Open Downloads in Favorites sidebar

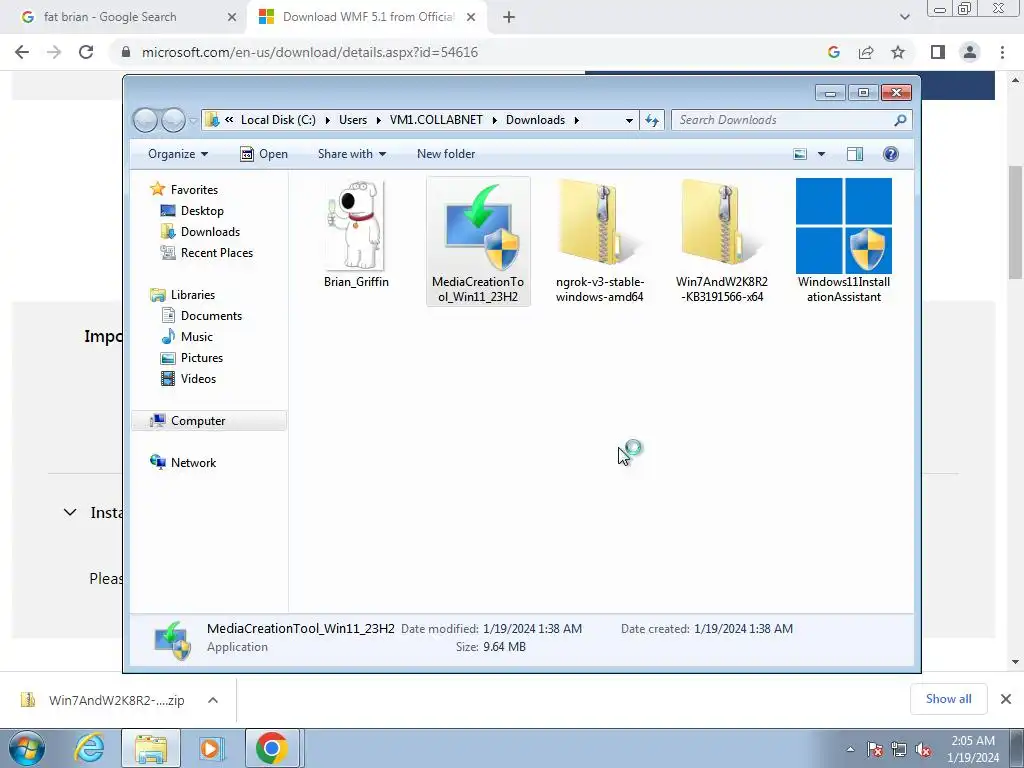pyautogui.click(x=210, y=232)
